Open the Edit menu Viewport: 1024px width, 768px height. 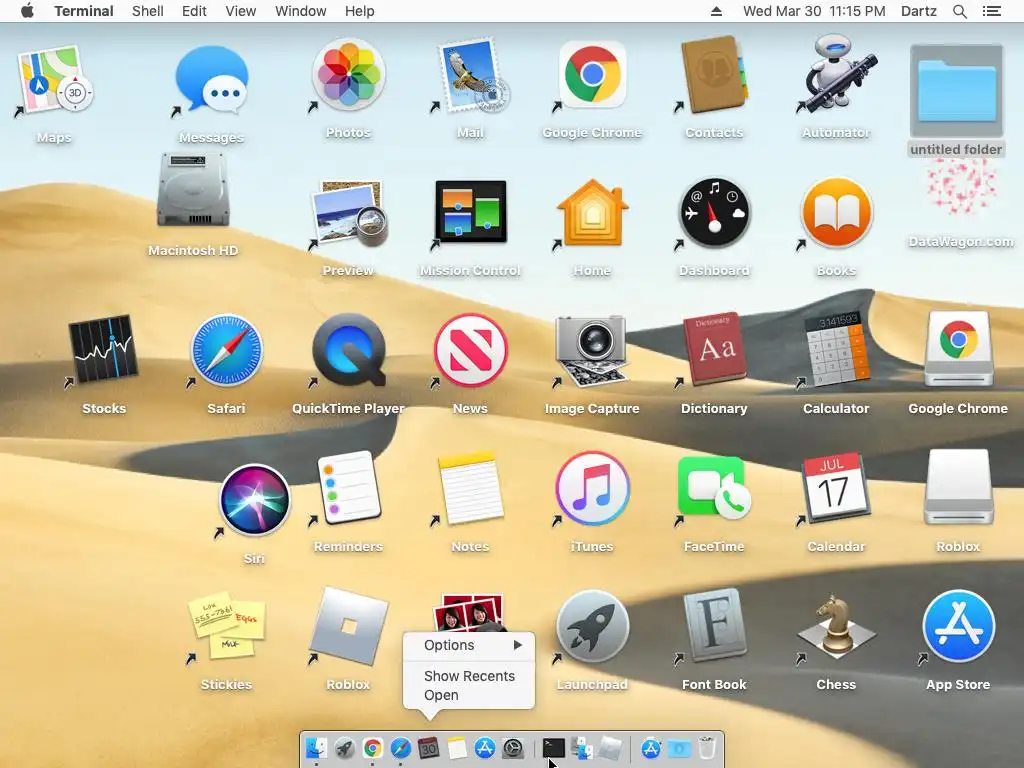pos(194,11)
